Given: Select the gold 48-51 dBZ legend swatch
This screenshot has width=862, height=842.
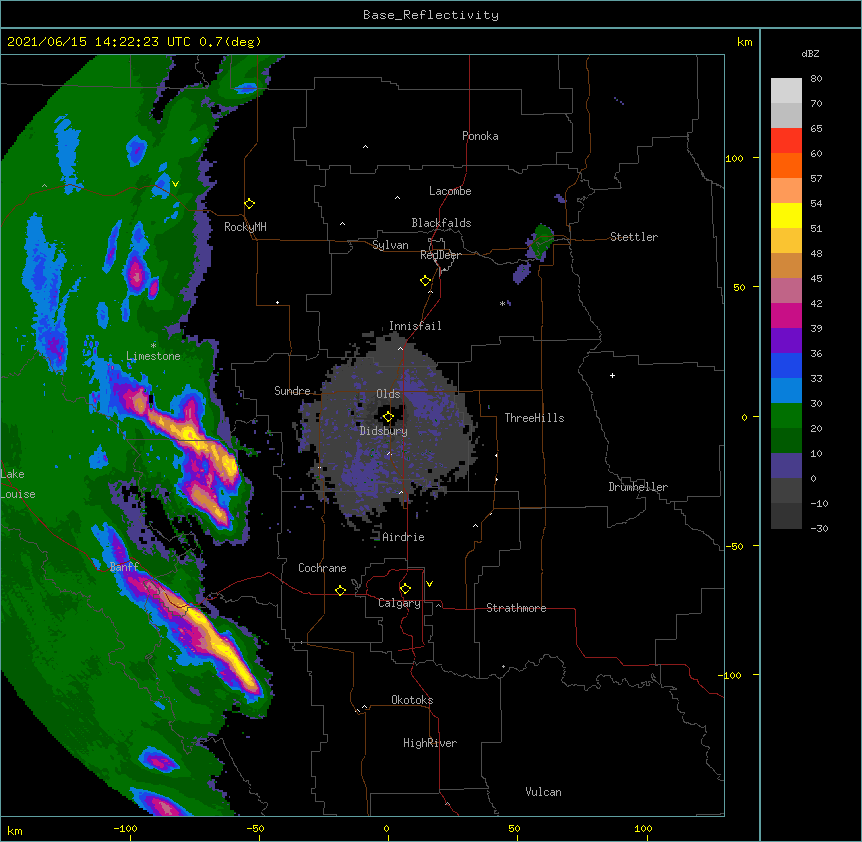Looking at the screenshot, I should 786,241.
